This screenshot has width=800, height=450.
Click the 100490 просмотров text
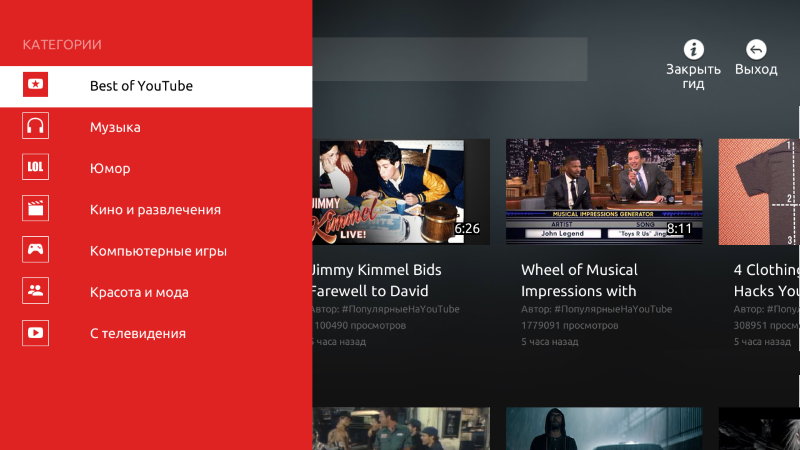pos(360,326)
